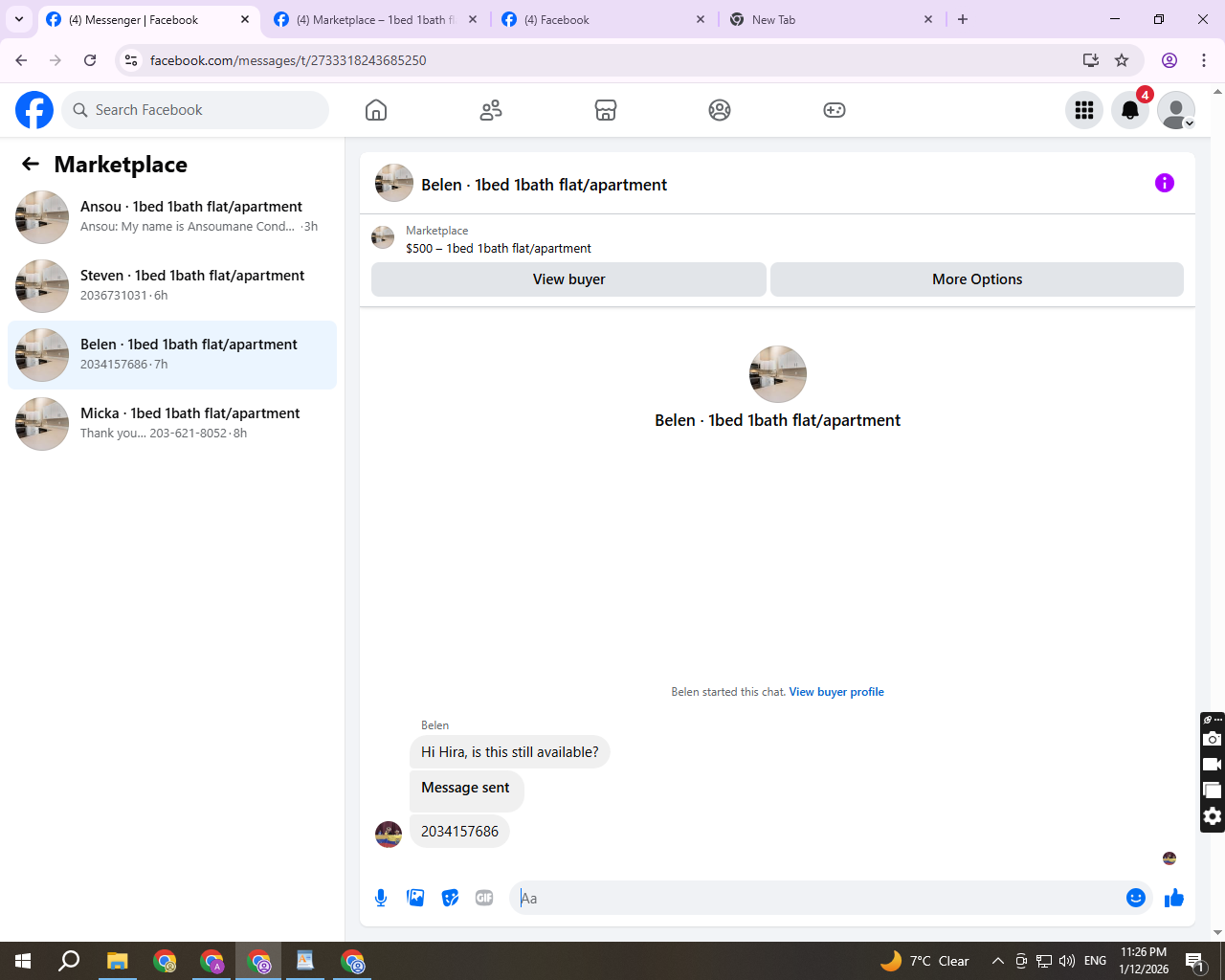This screenshot has width=1225, height=980.
Task: Open Windows Start menu
Action: point(23,961)
